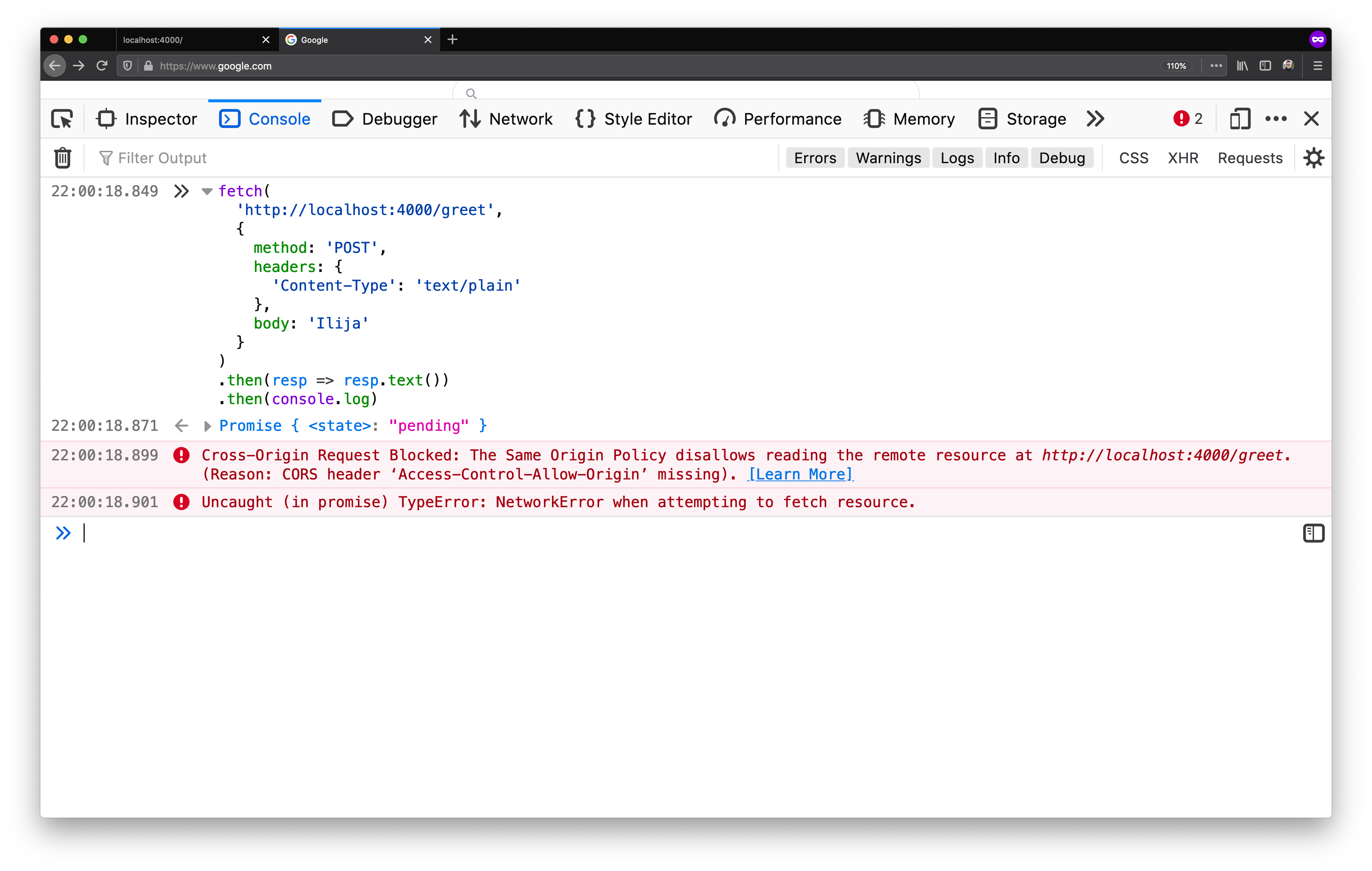Show more devtools tabs chevron
Image resolution: width=1372 pixels, height=871 pixels.
[1095, 119]
